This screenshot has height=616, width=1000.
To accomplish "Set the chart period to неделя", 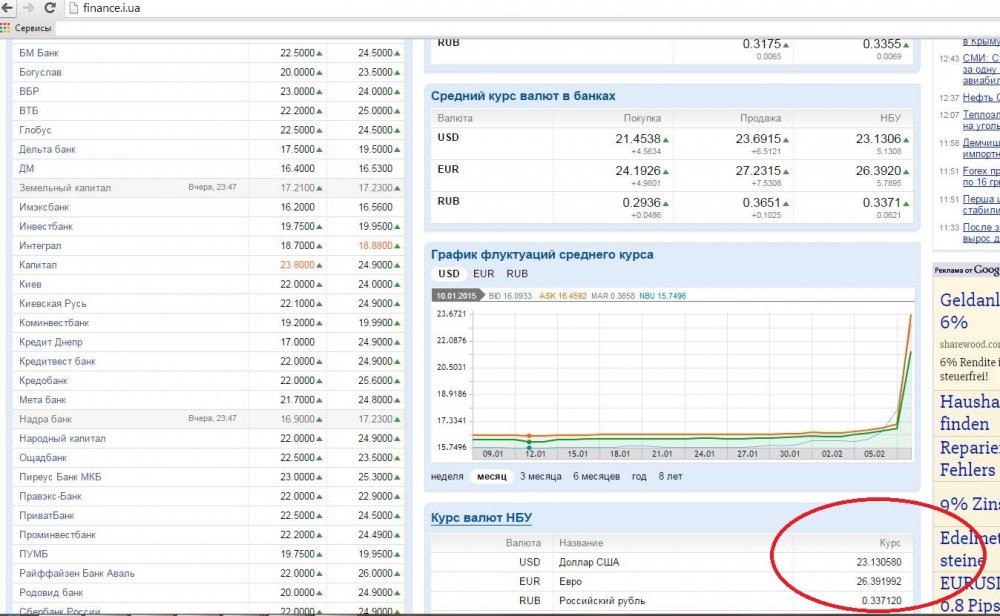I will pos(447,477).
